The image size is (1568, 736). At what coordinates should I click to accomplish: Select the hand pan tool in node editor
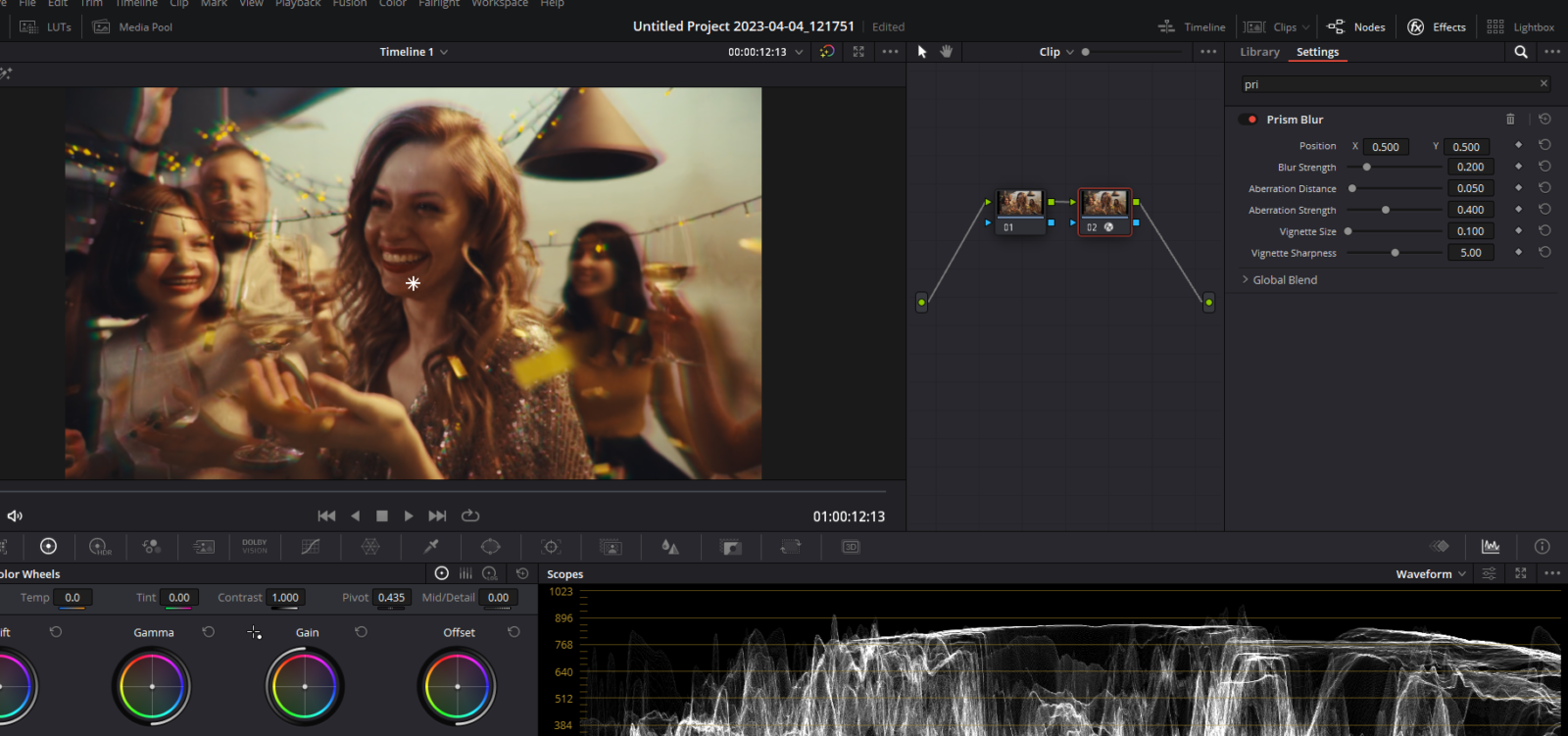tap(946, 51)
